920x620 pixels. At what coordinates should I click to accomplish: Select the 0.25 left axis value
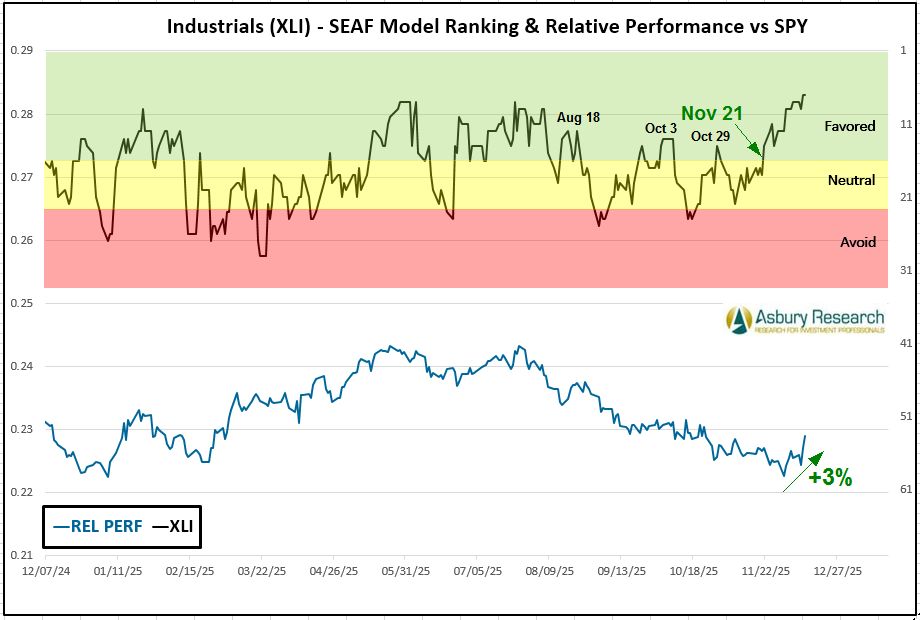[22, 303]
